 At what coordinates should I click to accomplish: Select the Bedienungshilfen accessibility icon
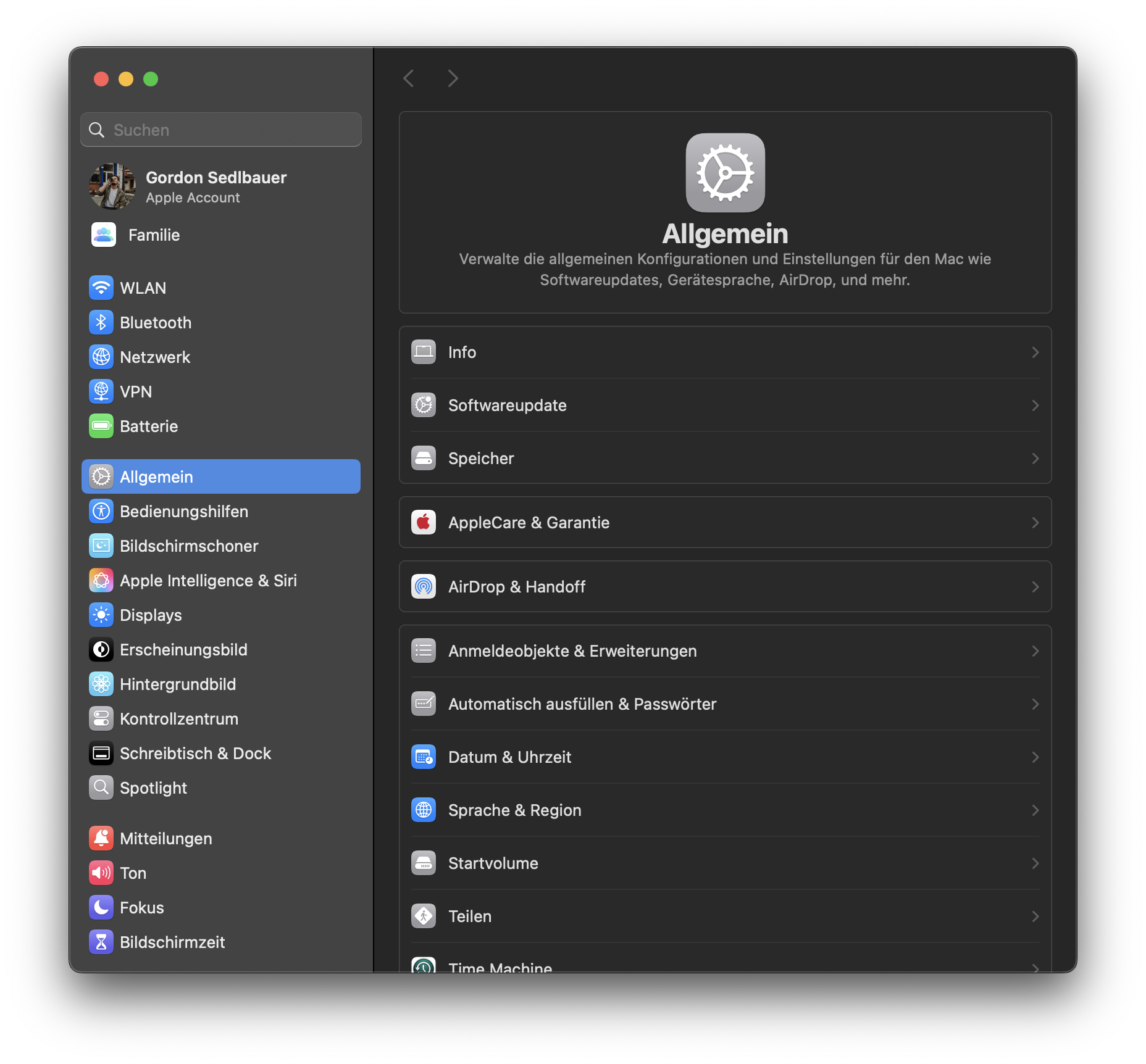coord(101,511)
